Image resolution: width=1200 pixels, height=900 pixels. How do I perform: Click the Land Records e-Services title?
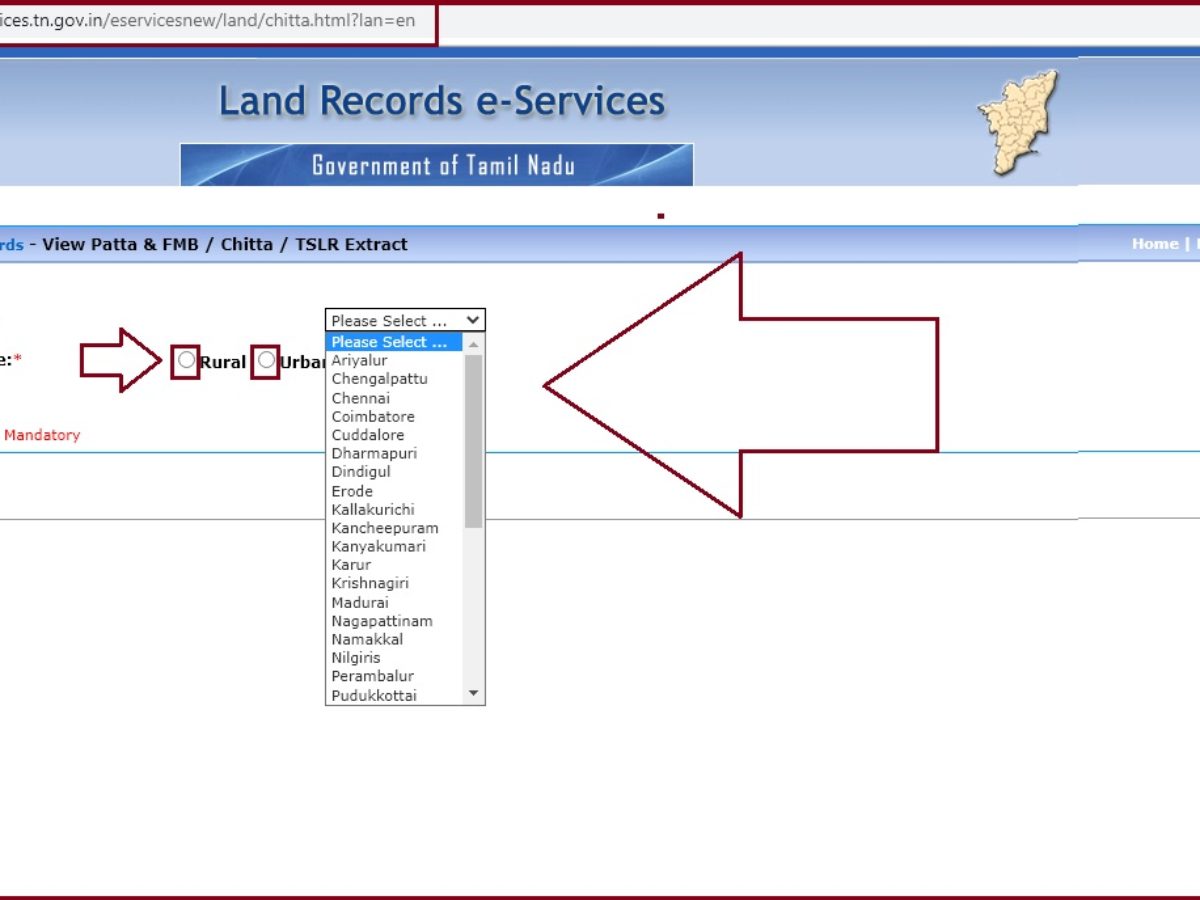click(441, 102)
